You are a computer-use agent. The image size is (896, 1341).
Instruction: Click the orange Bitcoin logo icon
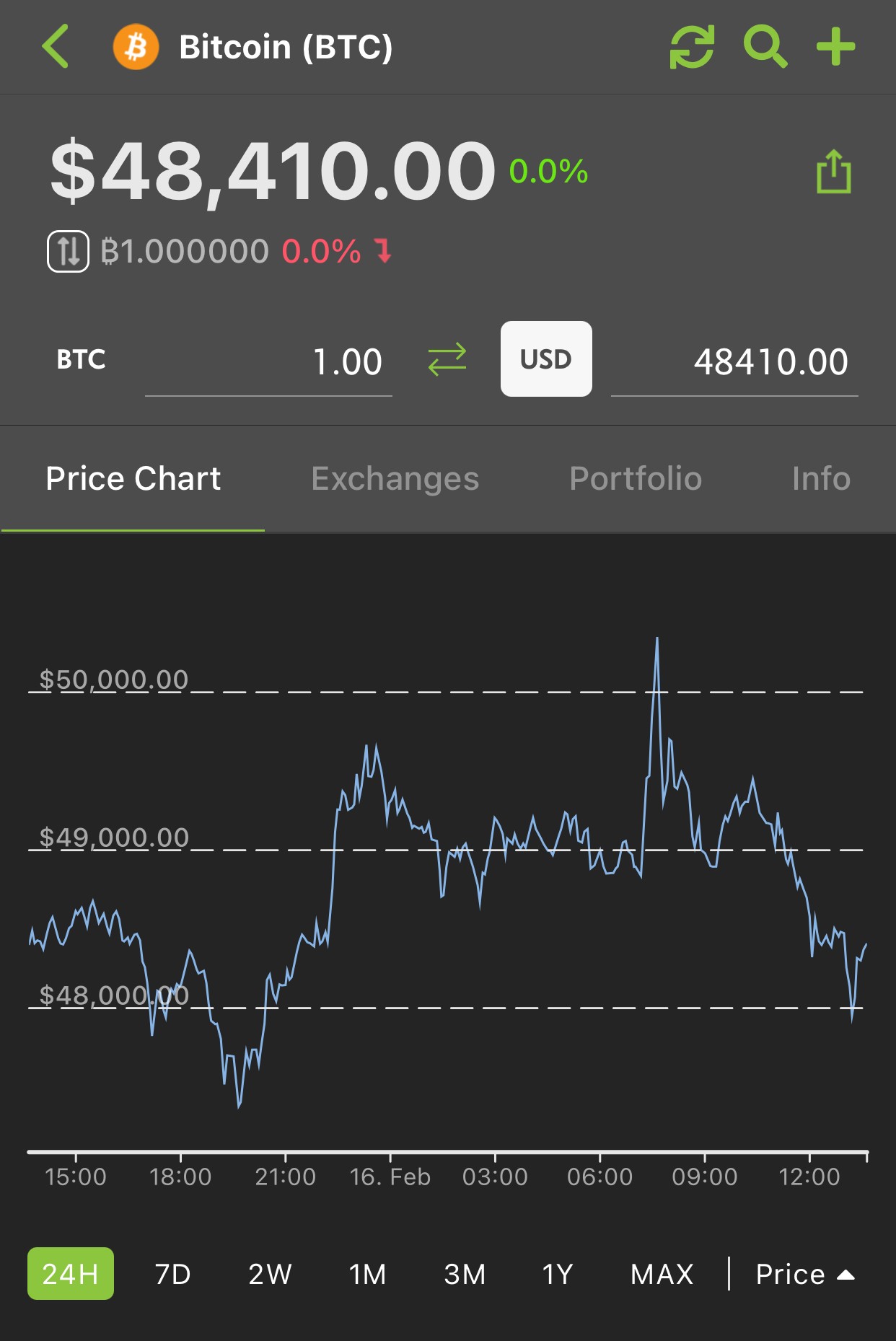(x=136, y=47)
